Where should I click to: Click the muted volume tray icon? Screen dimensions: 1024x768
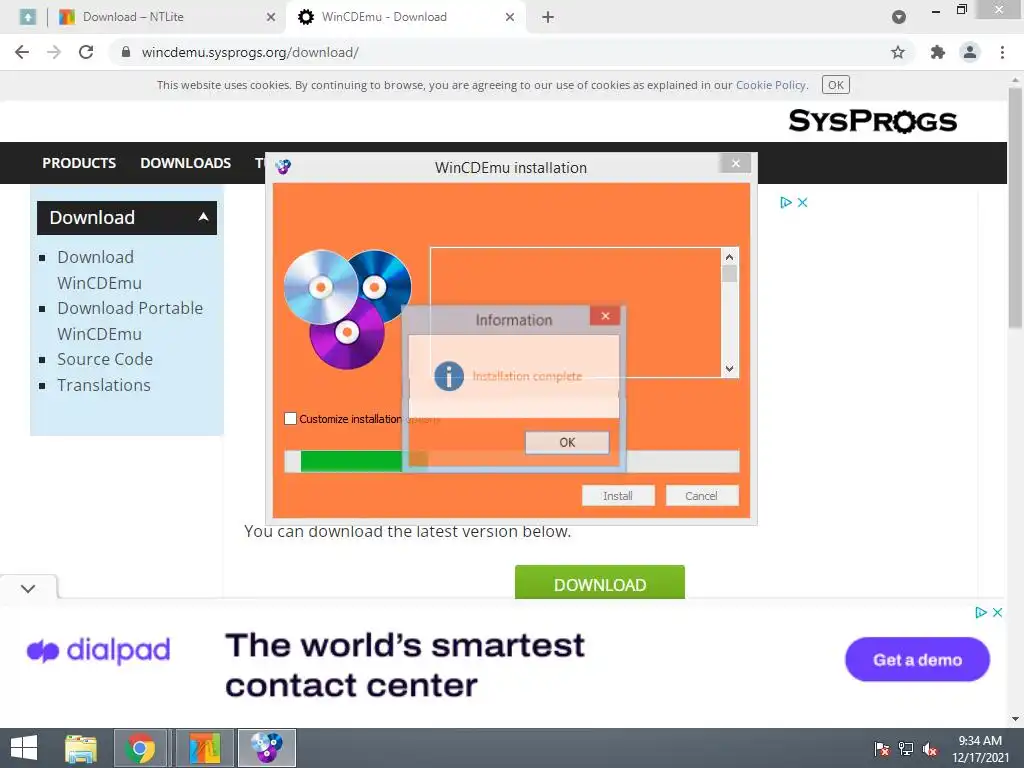[930, 749]
